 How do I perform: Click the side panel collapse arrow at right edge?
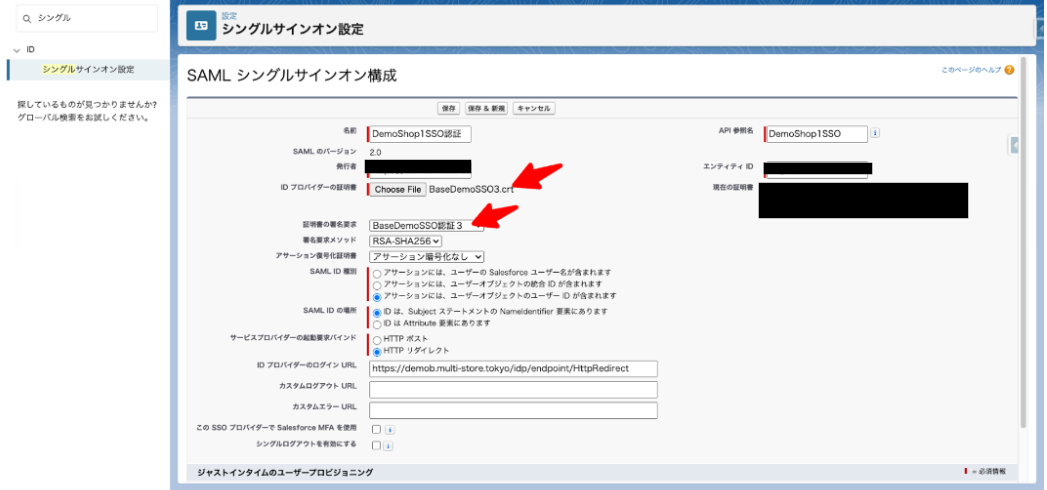click(x=1014, y=146)
